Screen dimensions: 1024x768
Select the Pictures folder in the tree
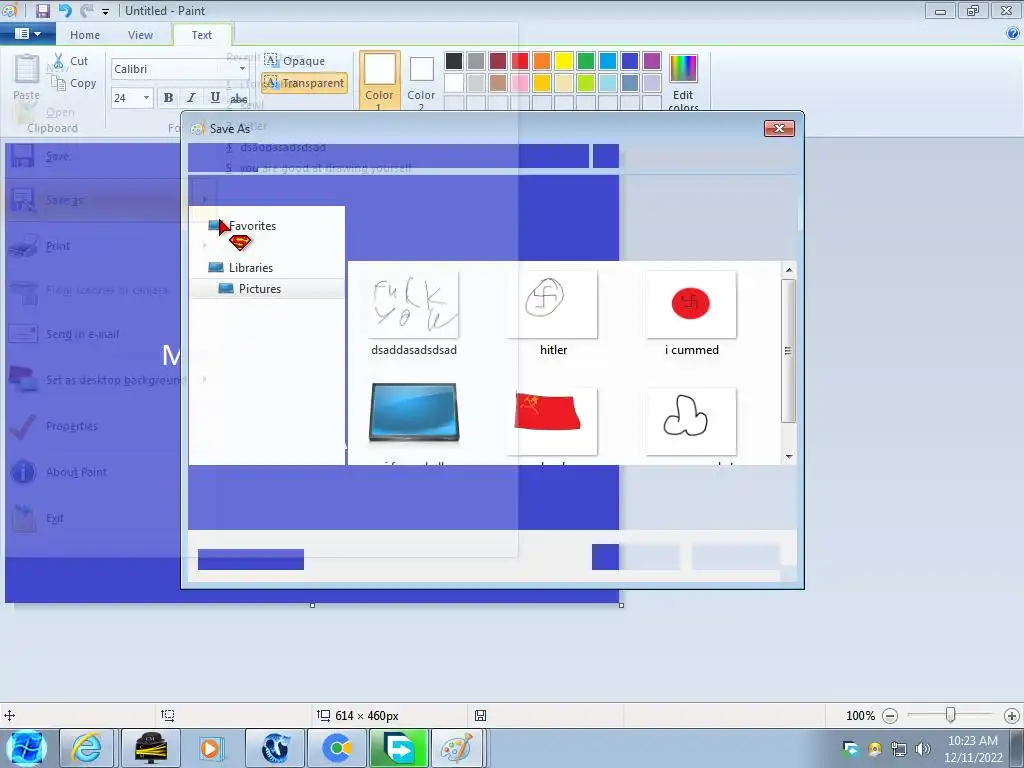(259, 289)
